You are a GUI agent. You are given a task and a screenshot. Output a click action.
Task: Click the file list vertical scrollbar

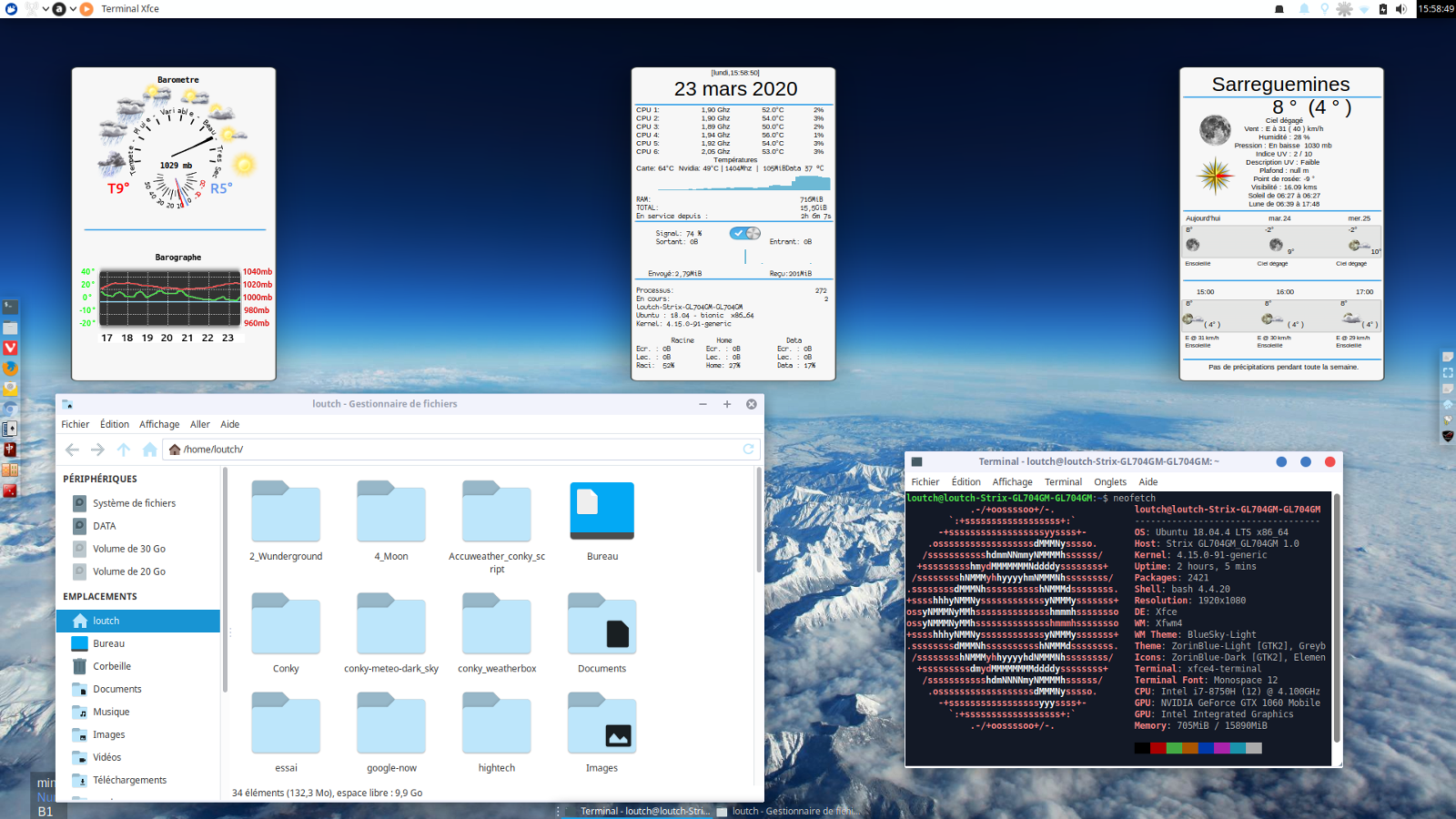[x=759, y=521]
